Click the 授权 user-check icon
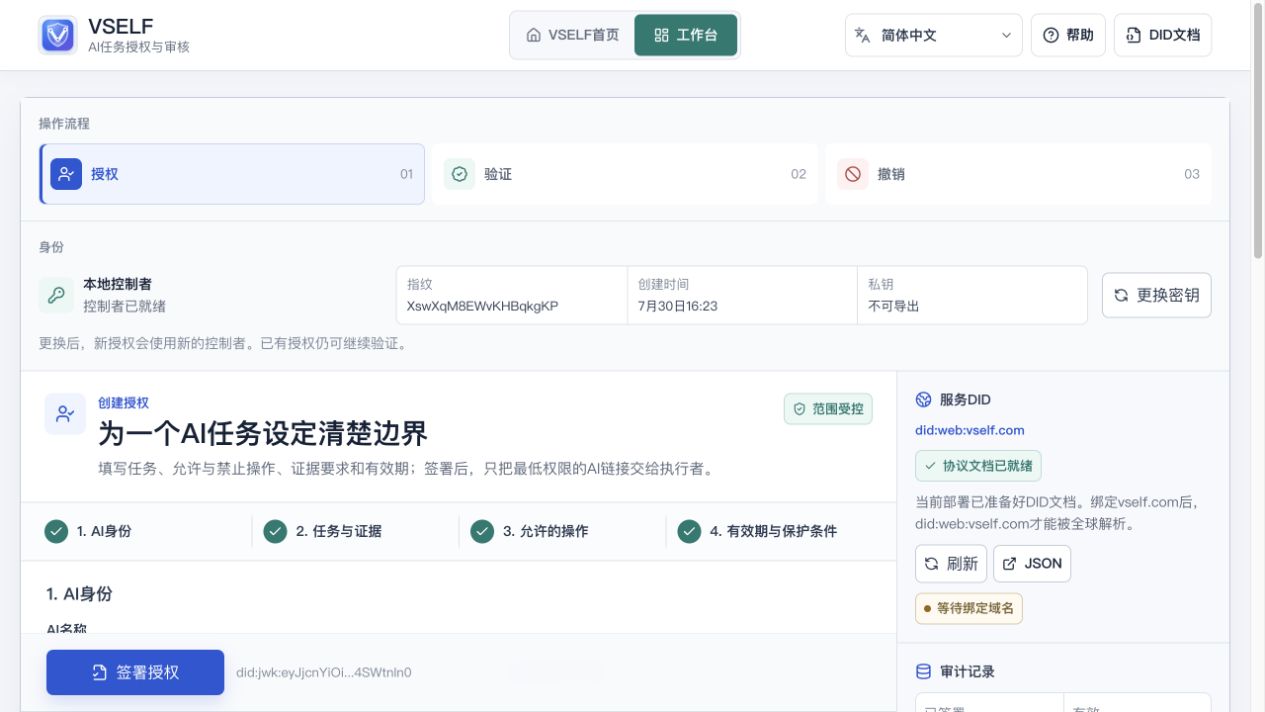Screen dimensions: 1265x712 66,174
